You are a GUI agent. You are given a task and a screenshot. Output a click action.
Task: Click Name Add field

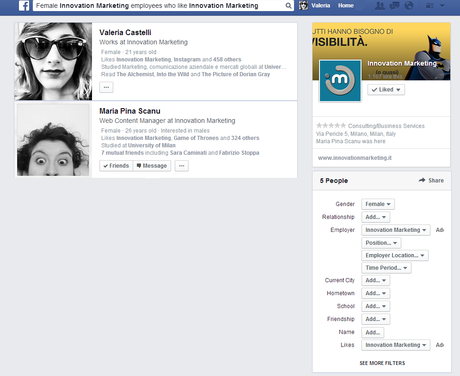click(373, 332)
